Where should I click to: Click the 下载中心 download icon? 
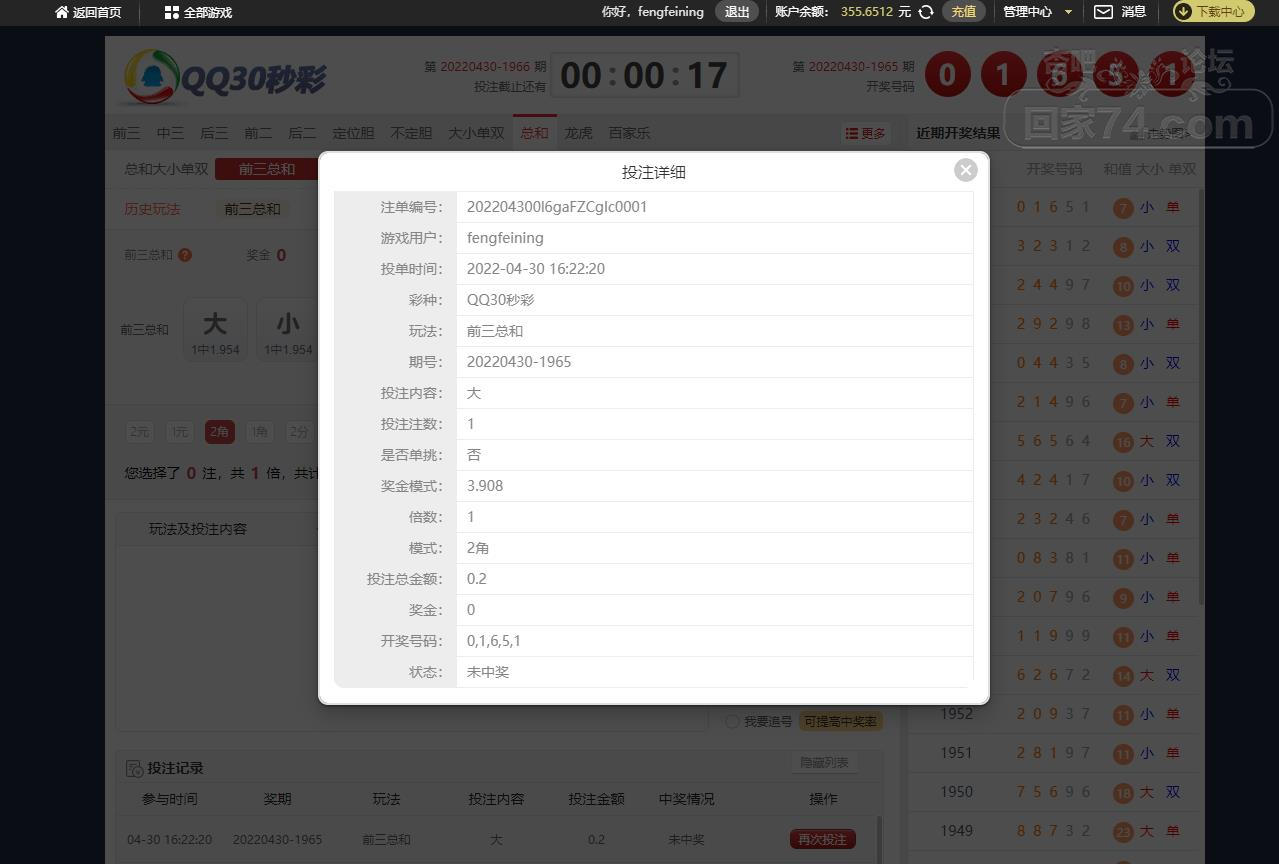pyautogui.click(x=1183, y=12)
